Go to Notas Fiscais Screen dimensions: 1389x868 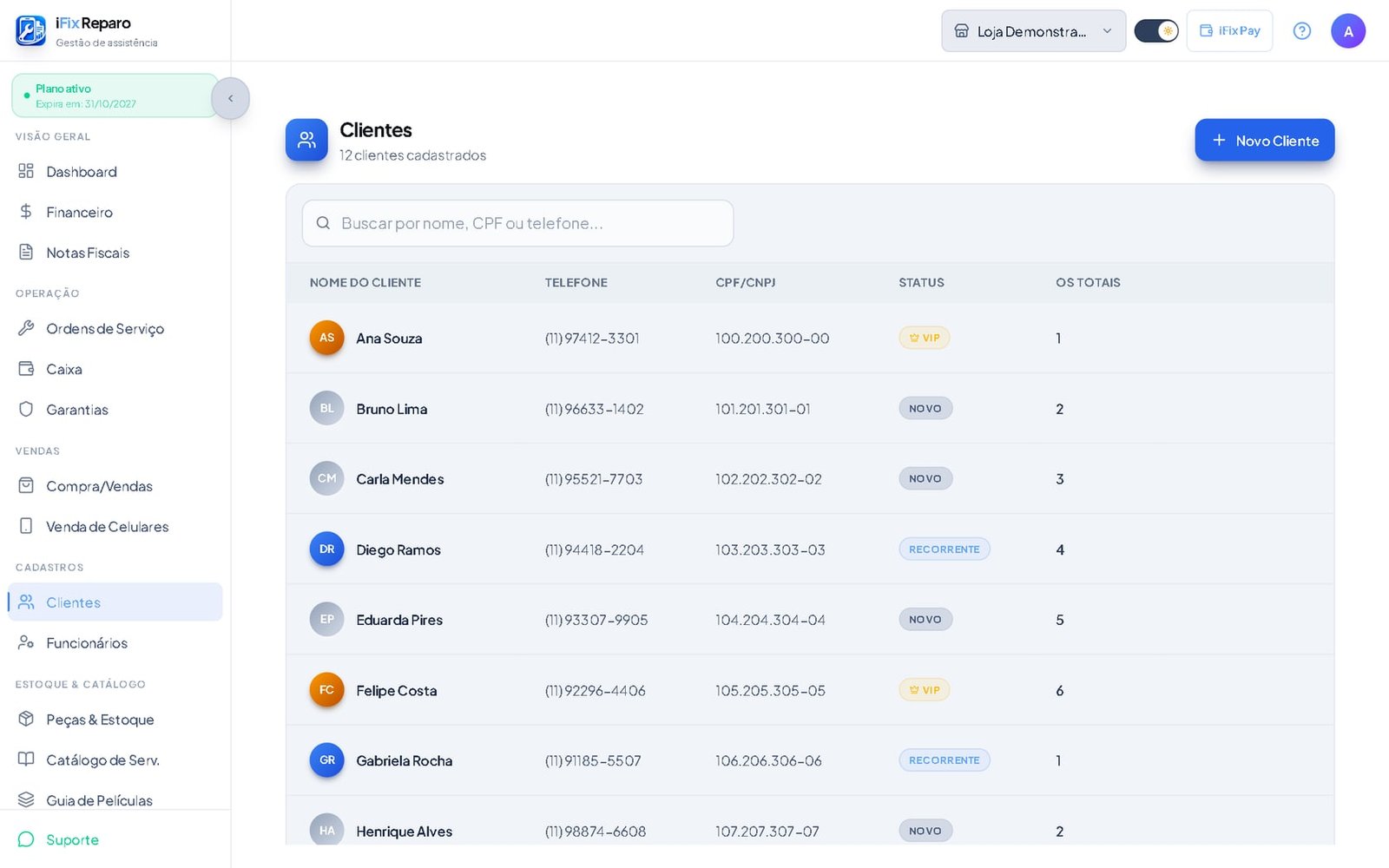(x=115, y=253)
